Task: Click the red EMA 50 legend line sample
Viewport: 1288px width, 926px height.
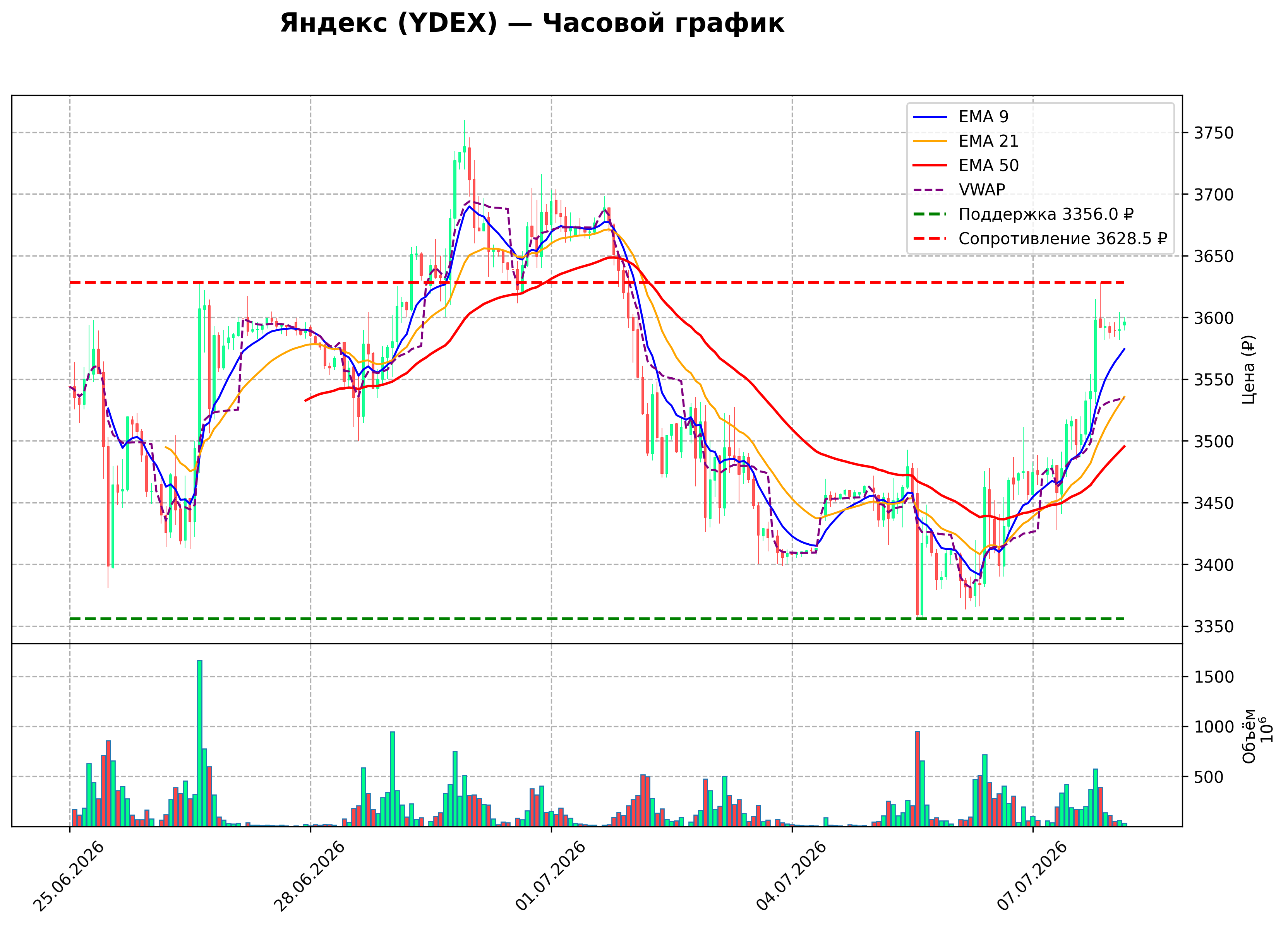Action: pos(930,165)
